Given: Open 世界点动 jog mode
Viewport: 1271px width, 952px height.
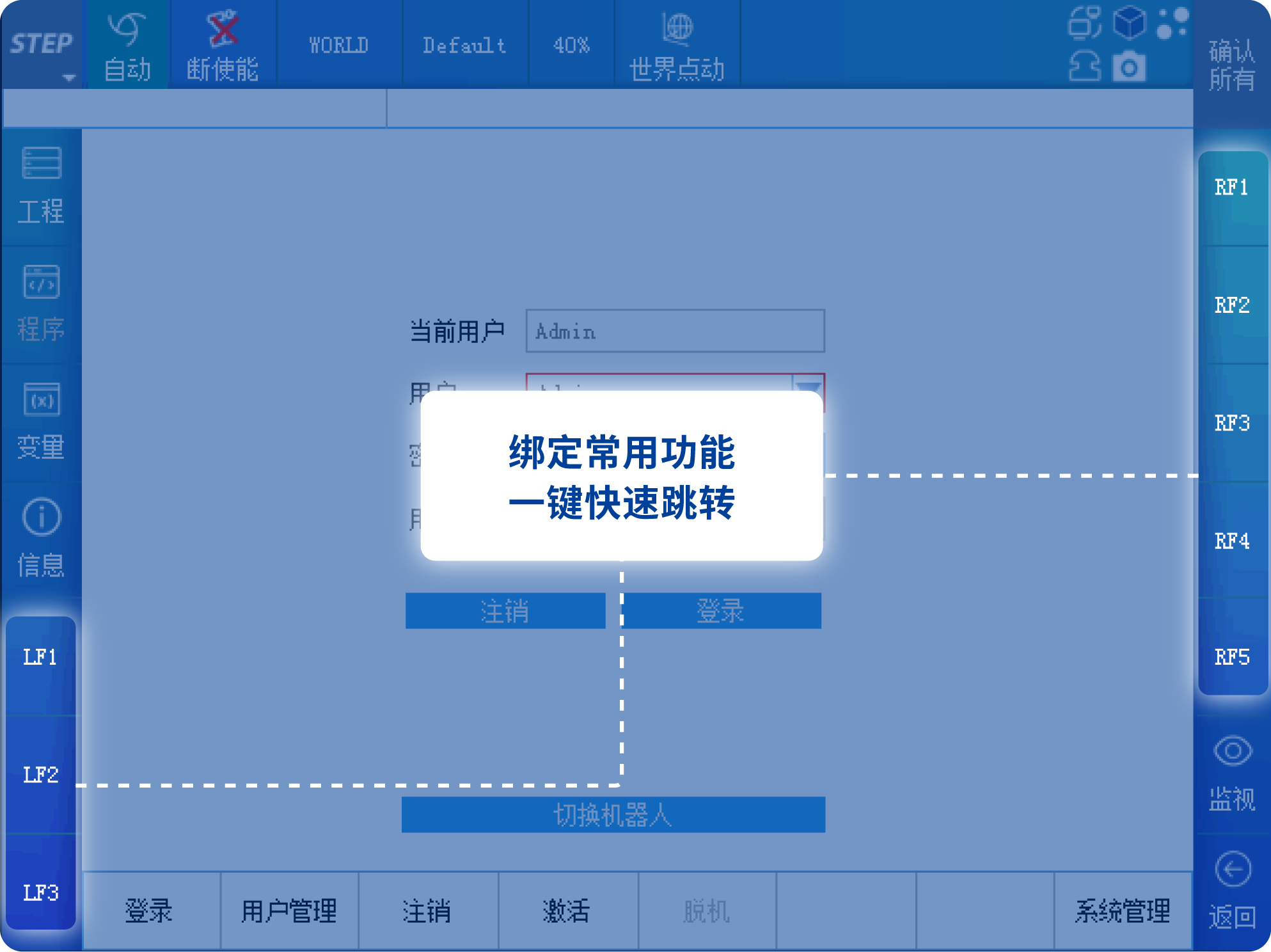Looking at the screenshot, I should click(x=677, y=45).
